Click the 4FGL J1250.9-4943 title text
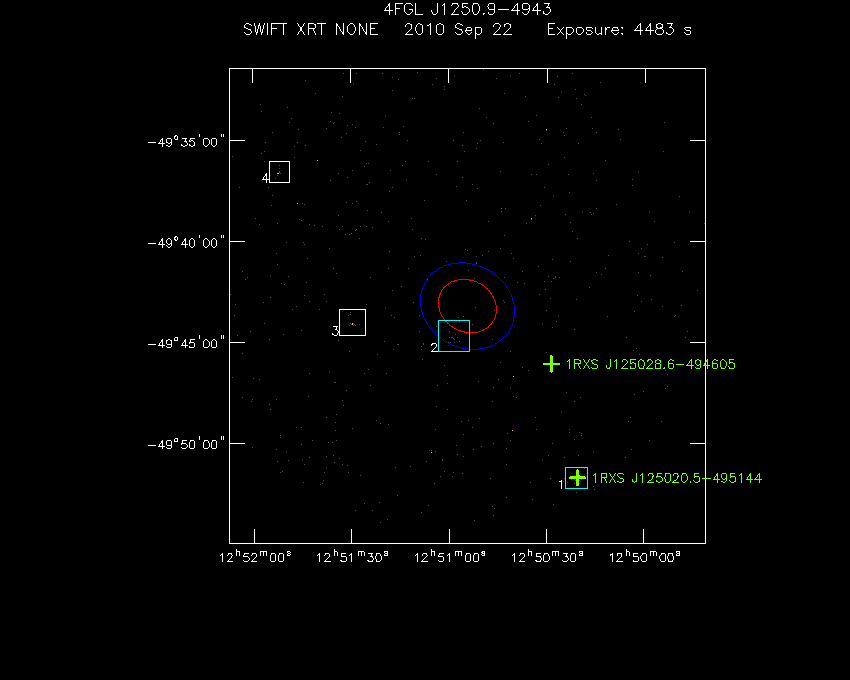Image resolution: width=850 pixels, height=680 pixels. coord(467,9)
